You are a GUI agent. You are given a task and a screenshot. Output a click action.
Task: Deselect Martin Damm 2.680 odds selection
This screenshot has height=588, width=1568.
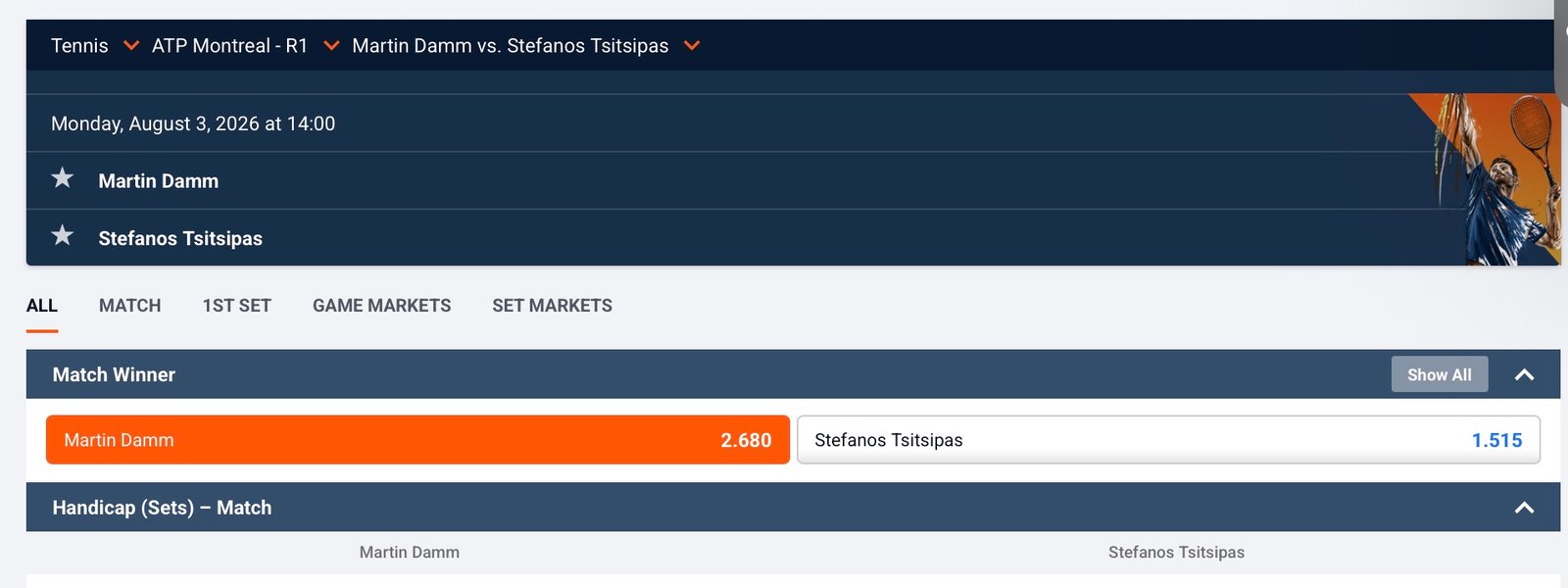coord(417,440)
